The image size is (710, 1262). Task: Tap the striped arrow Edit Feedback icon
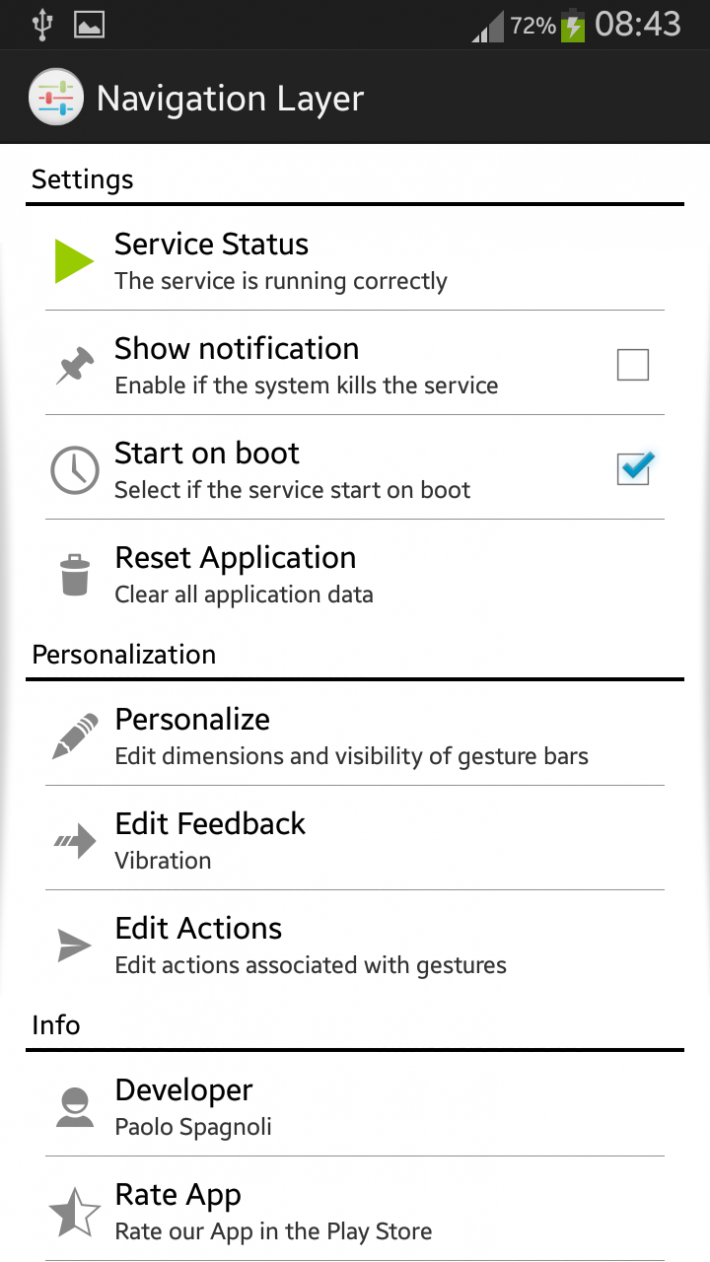click(74, 842)
